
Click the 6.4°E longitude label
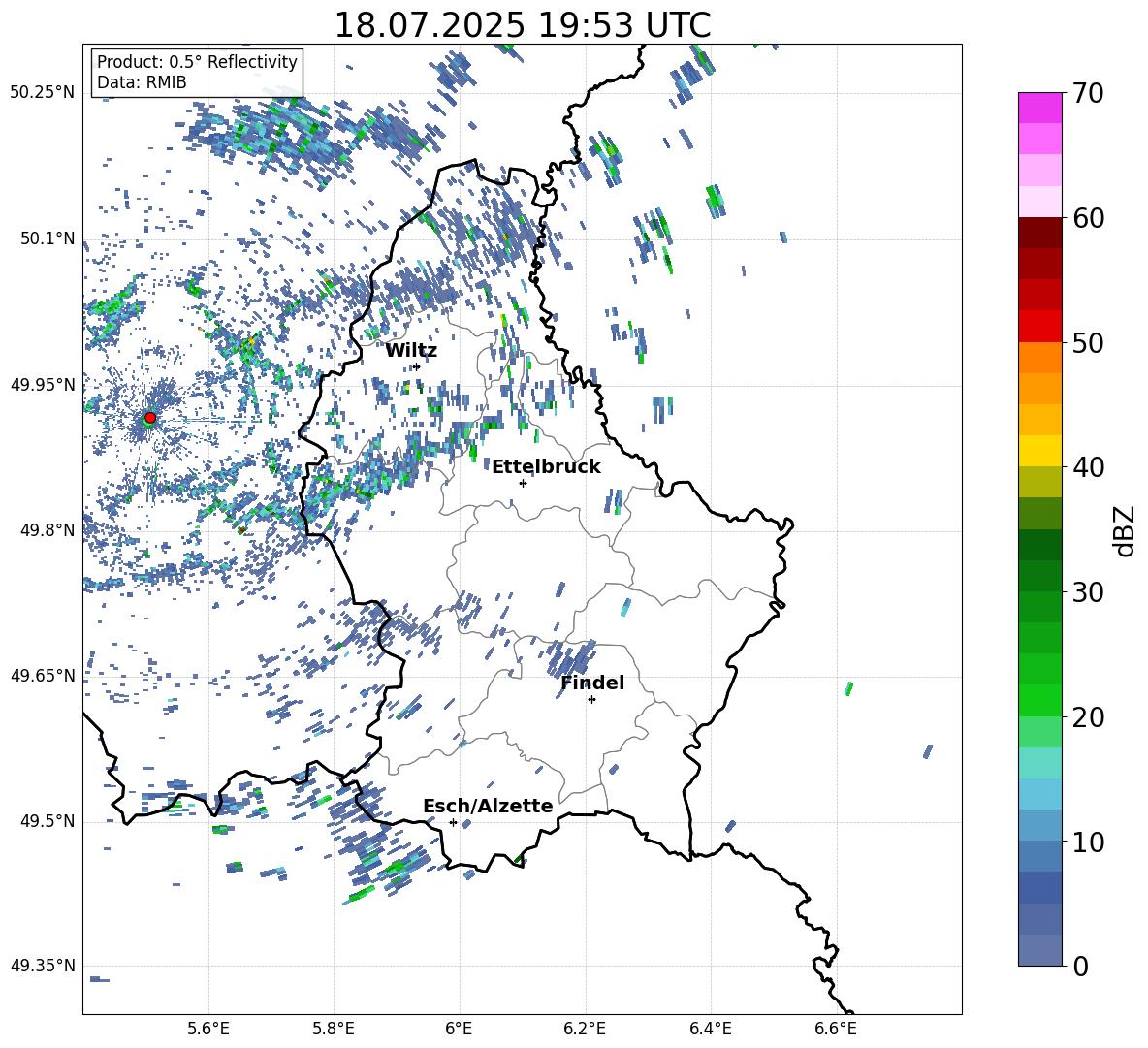[710, 1029]
